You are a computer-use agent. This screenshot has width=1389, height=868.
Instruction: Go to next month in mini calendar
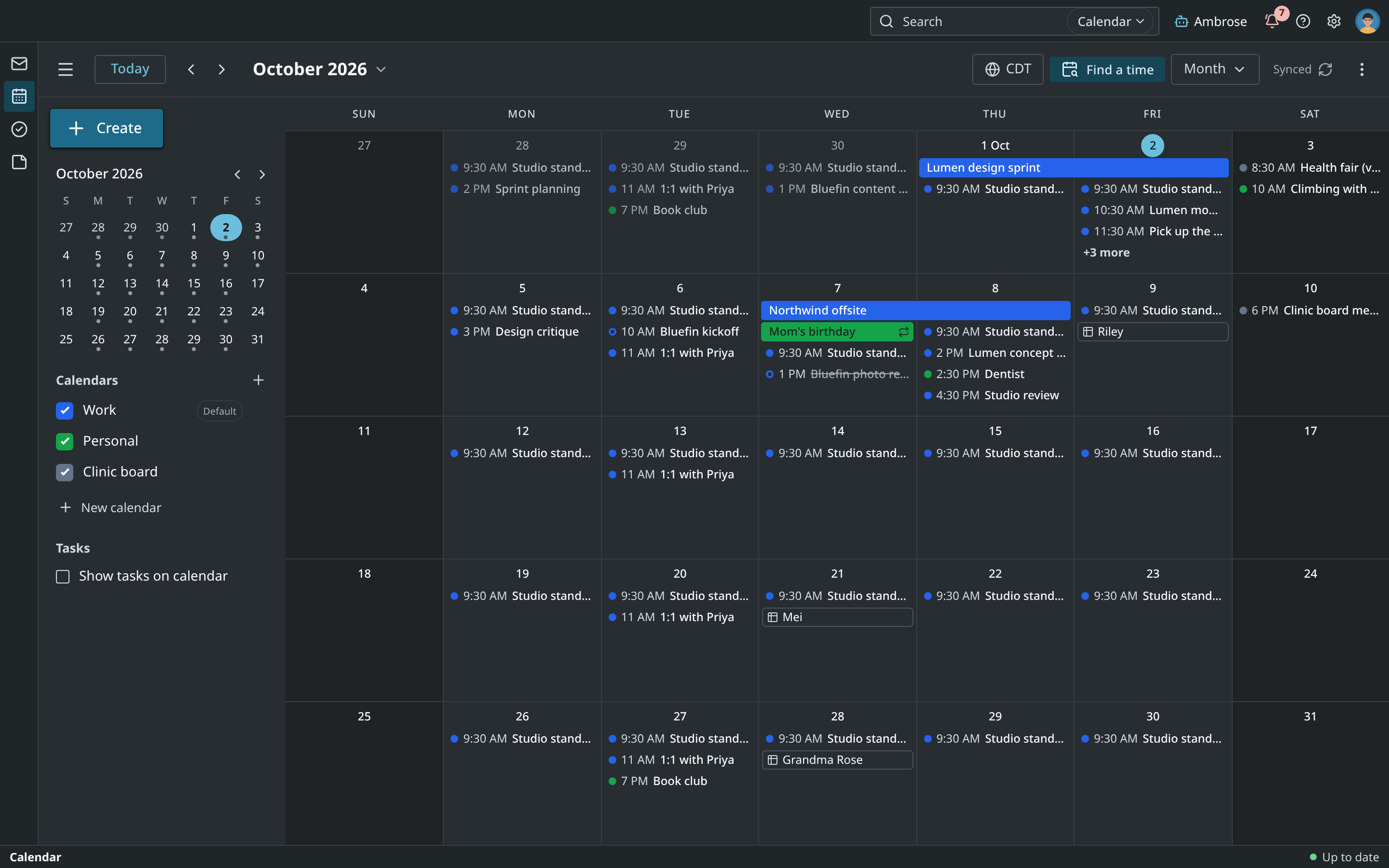tap(262, 174)
